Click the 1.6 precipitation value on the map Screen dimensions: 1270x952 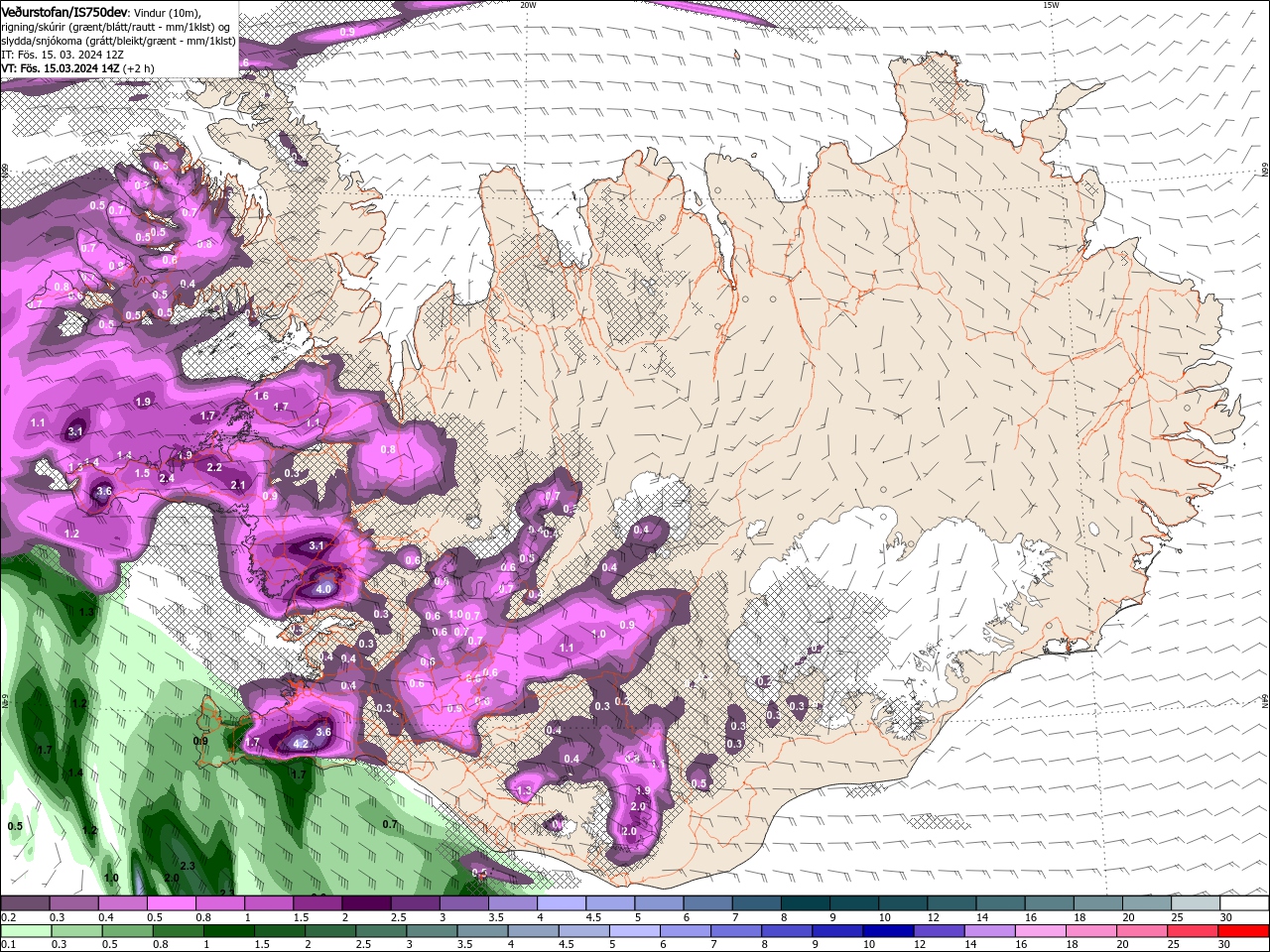pos(261,396)
